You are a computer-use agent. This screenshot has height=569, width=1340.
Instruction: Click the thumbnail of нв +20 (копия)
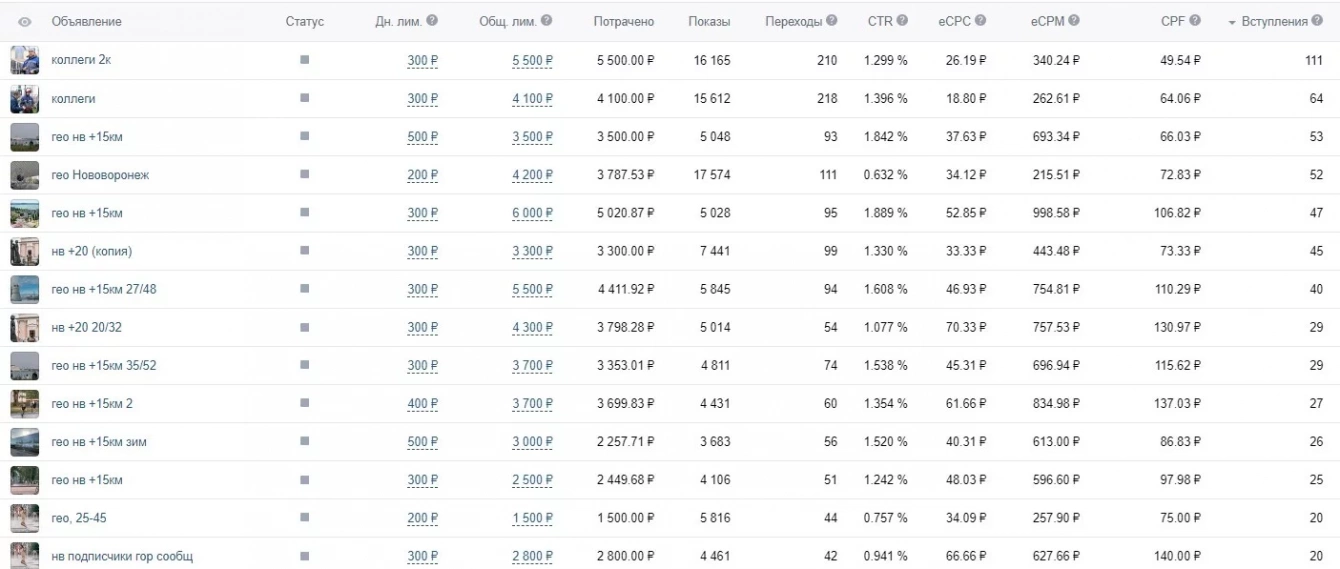point(24,251)
